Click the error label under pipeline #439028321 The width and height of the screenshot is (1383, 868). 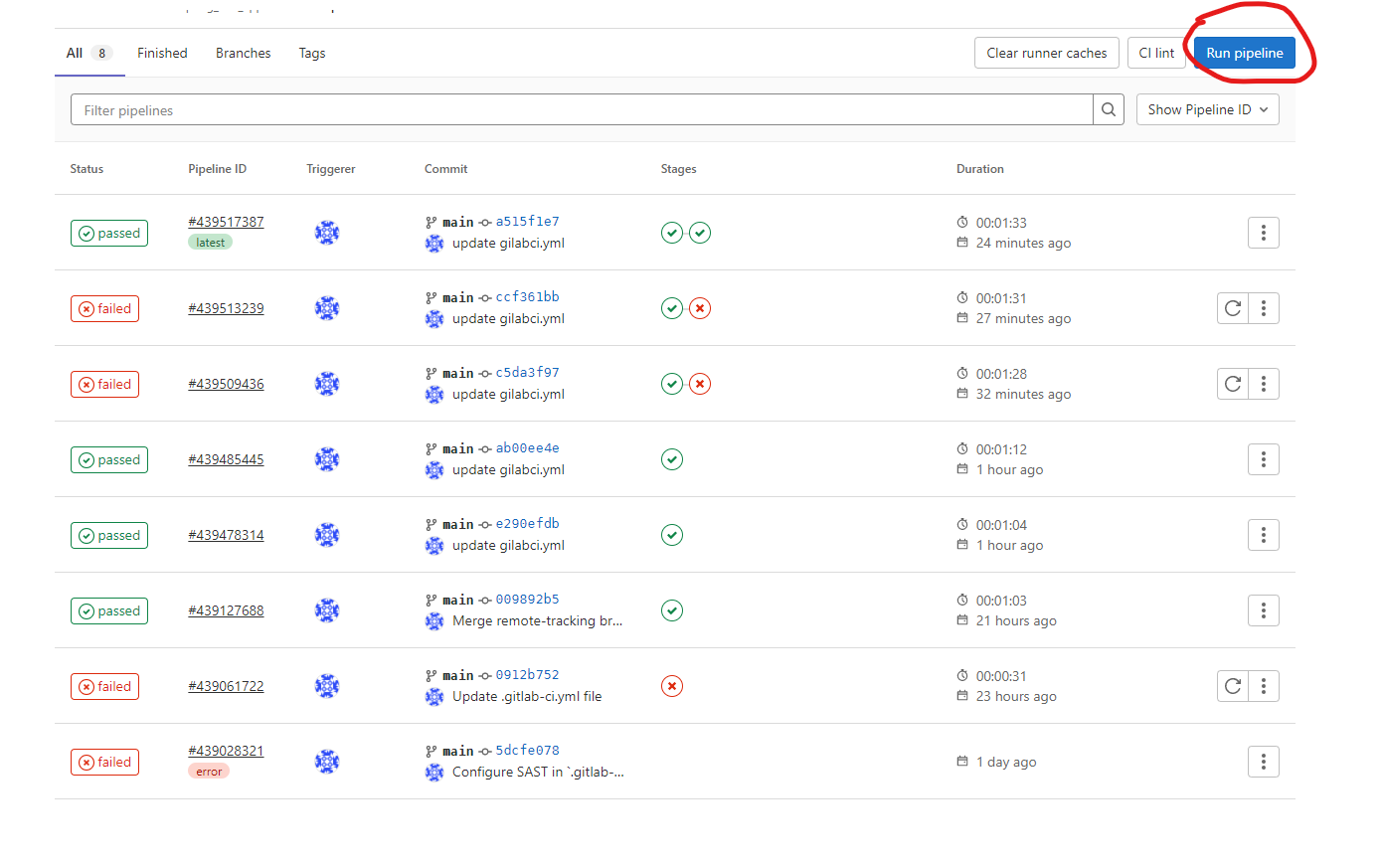tap(208, 770)
